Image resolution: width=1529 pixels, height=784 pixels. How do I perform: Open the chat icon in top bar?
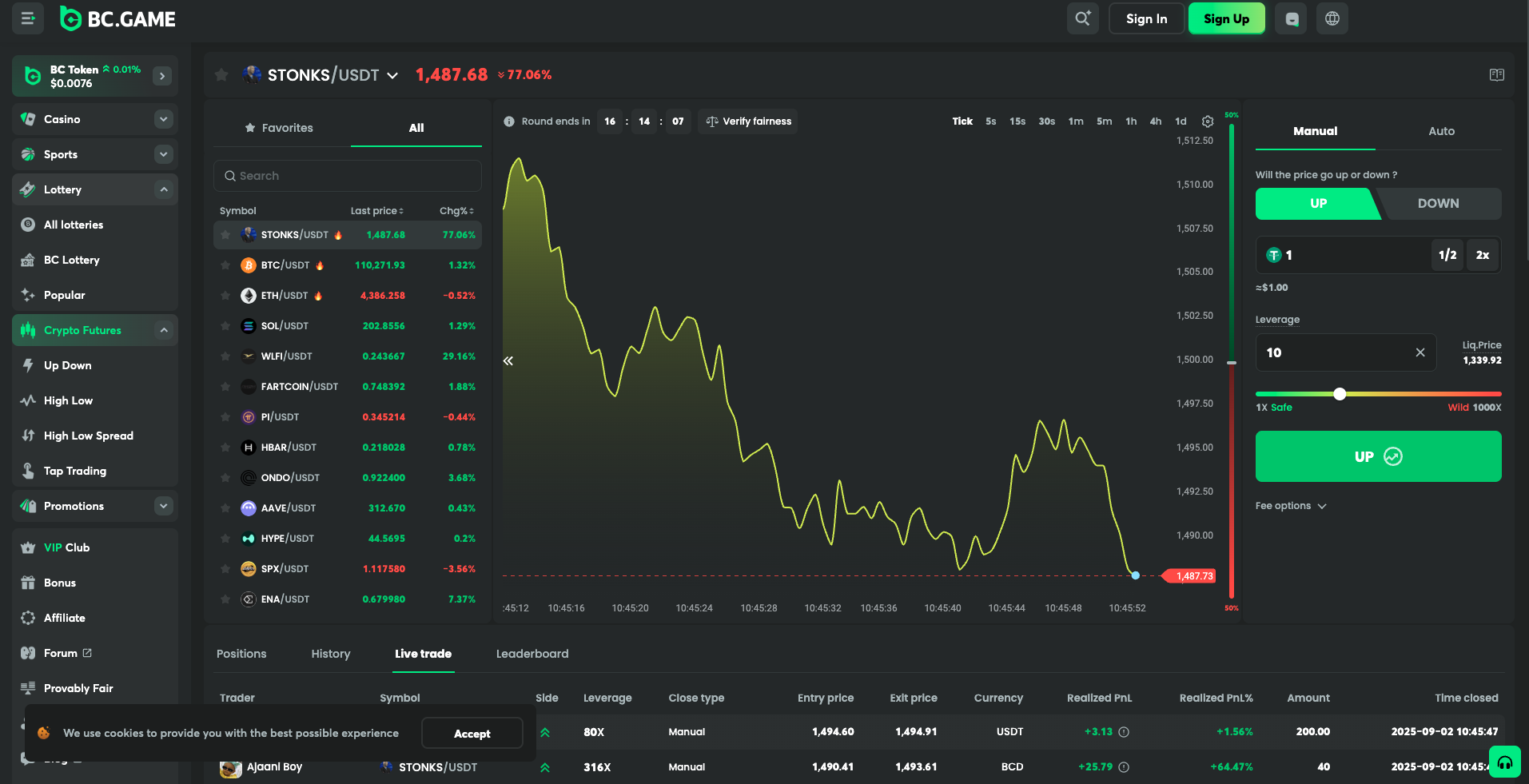click(x=1292, y=18)
